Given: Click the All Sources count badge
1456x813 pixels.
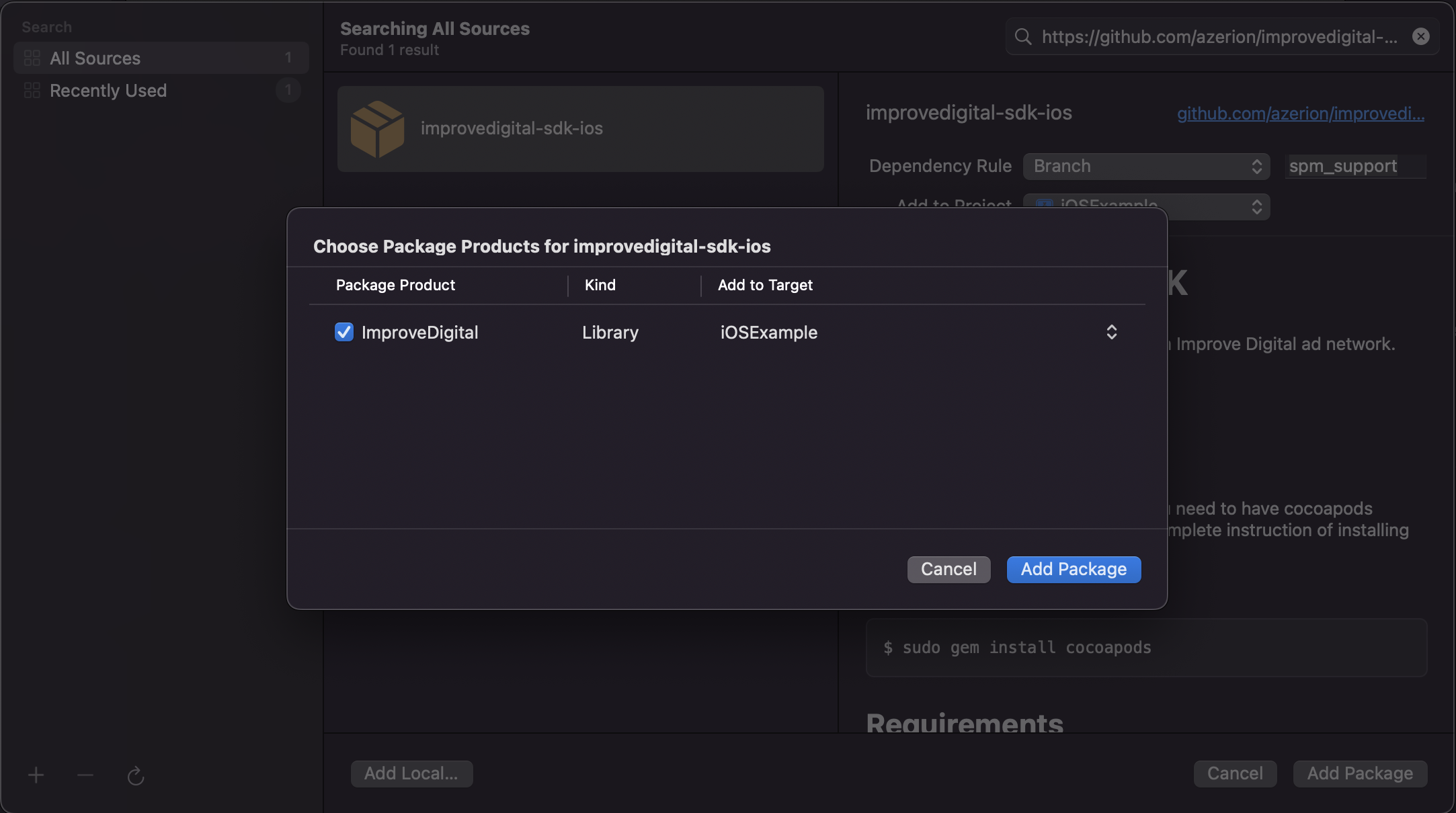Looking at the screenshot, I should pos(288,58).
